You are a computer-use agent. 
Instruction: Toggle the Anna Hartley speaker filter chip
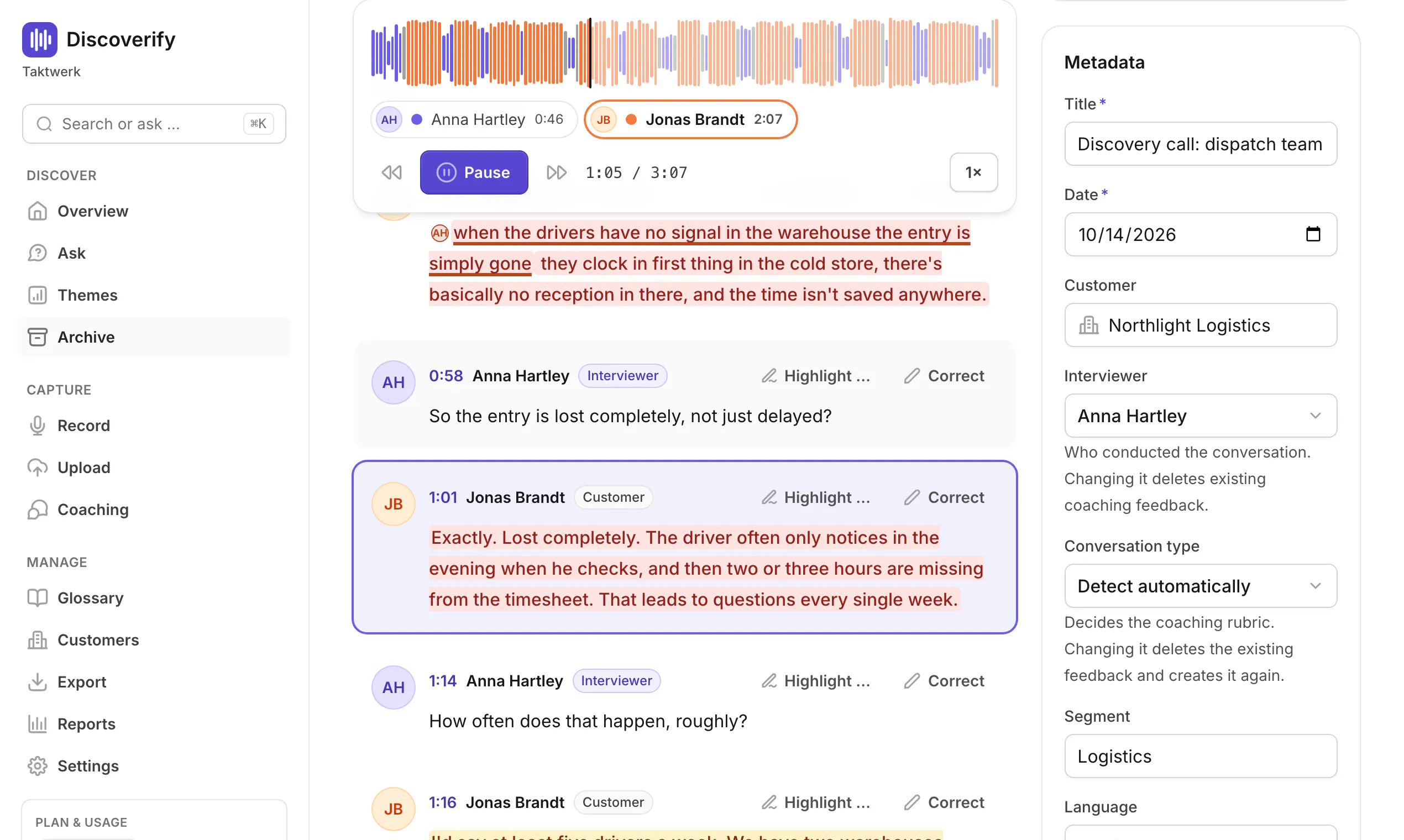pyautogui.click(x=473, y=119)
